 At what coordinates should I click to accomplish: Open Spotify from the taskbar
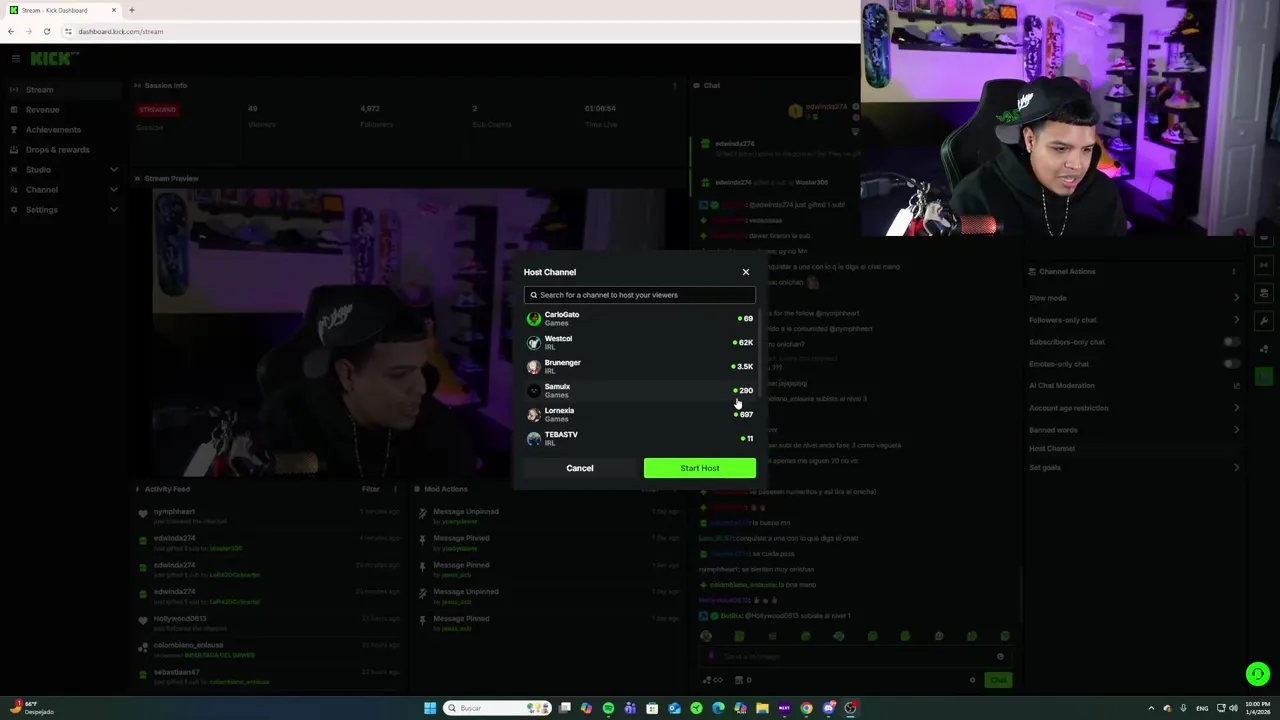pyautogui.click(x=608, y=708)
